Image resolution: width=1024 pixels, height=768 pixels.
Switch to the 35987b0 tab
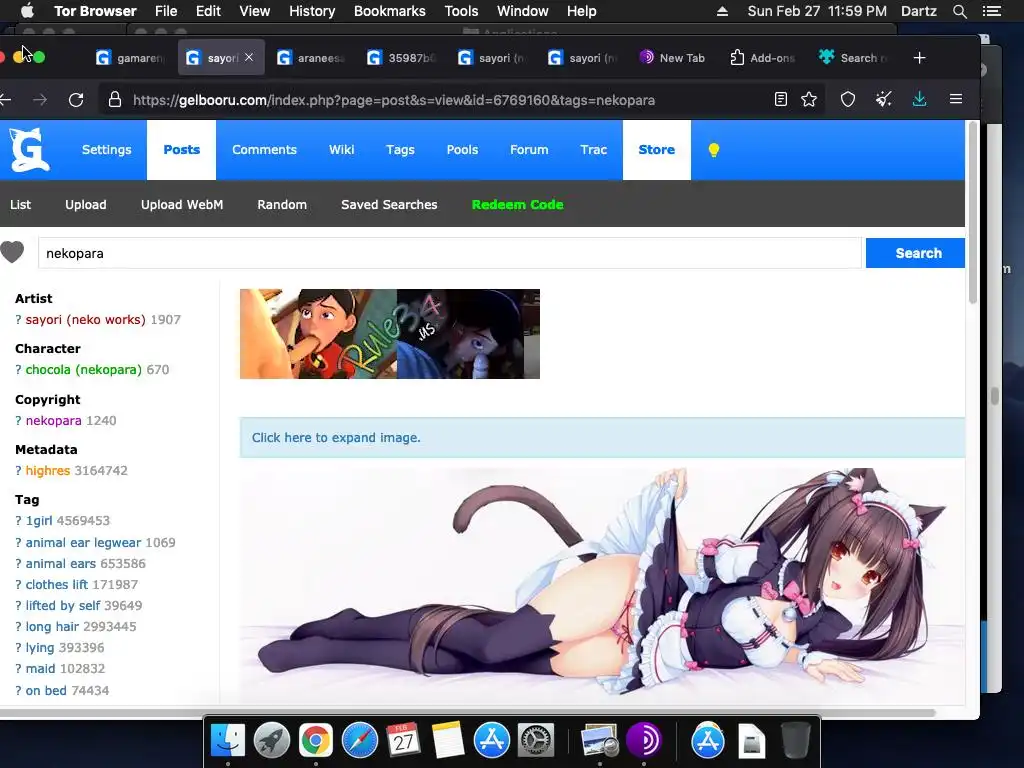click(x=401, y=57)
